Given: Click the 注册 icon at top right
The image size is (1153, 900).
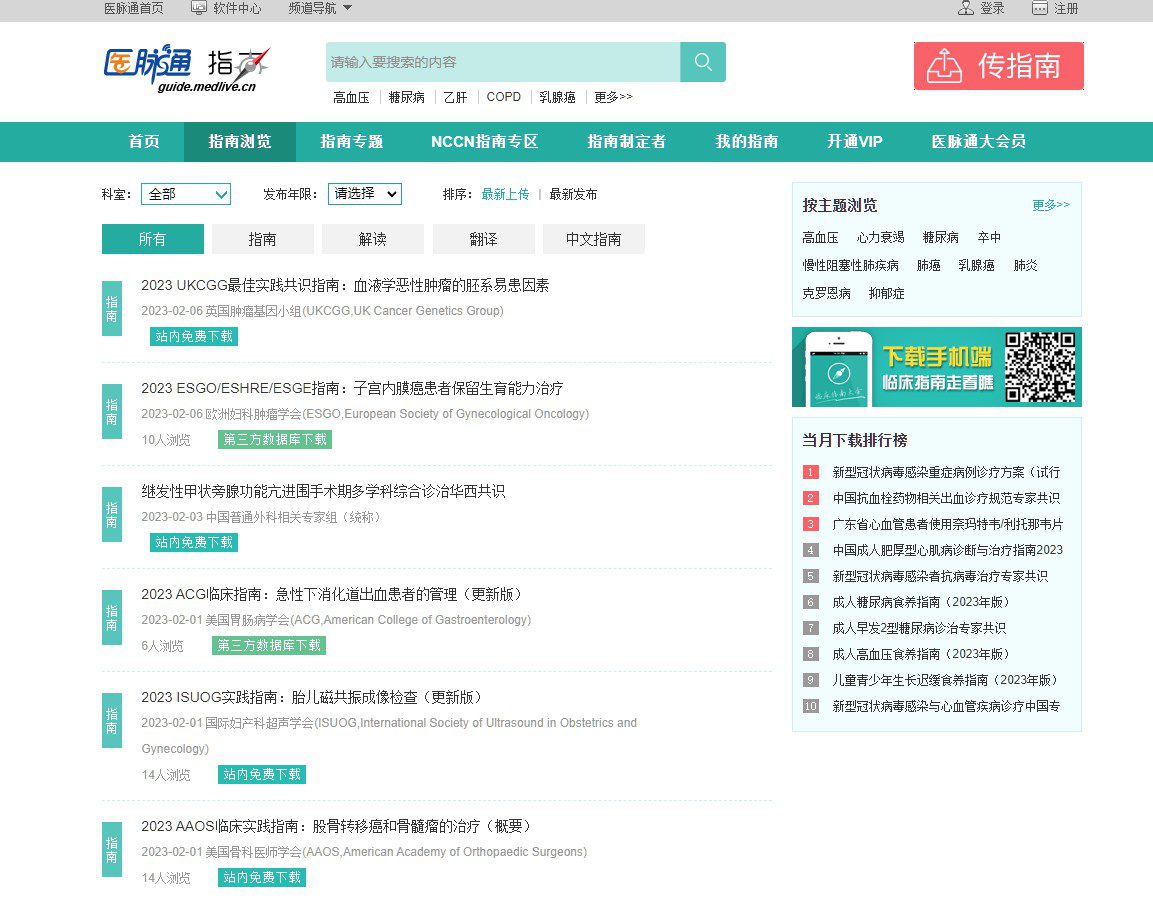Looking at the screenshot, I should pos(1040,8).
